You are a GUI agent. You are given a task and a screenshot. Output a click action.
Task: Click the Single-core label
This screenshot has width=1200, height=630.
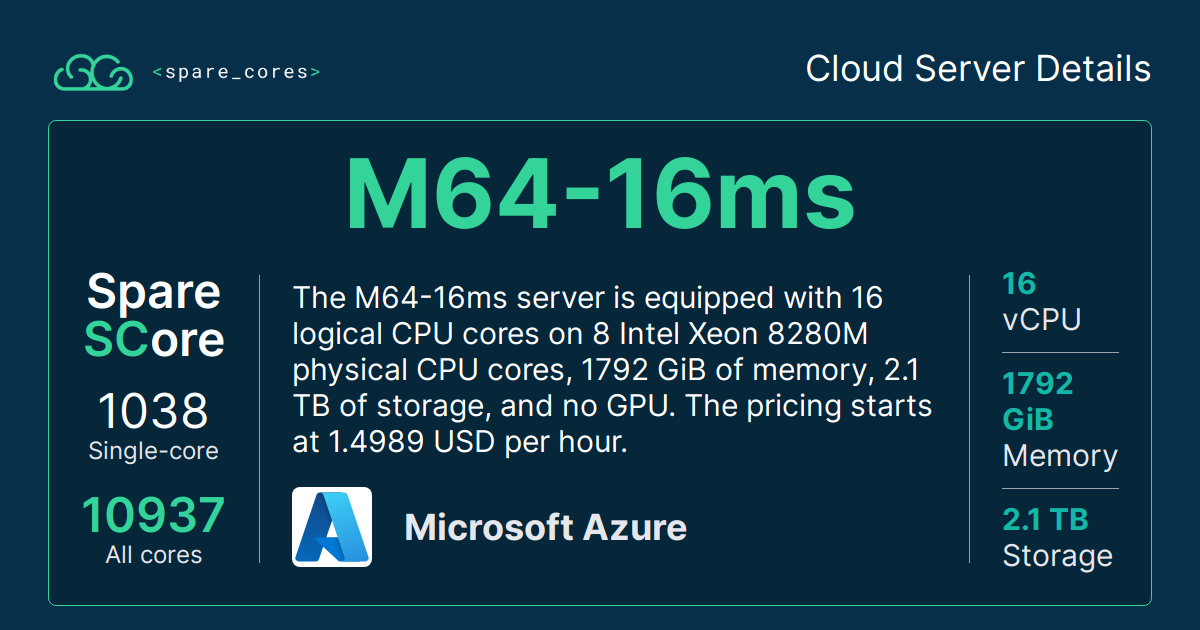click(x=153, y=451)
